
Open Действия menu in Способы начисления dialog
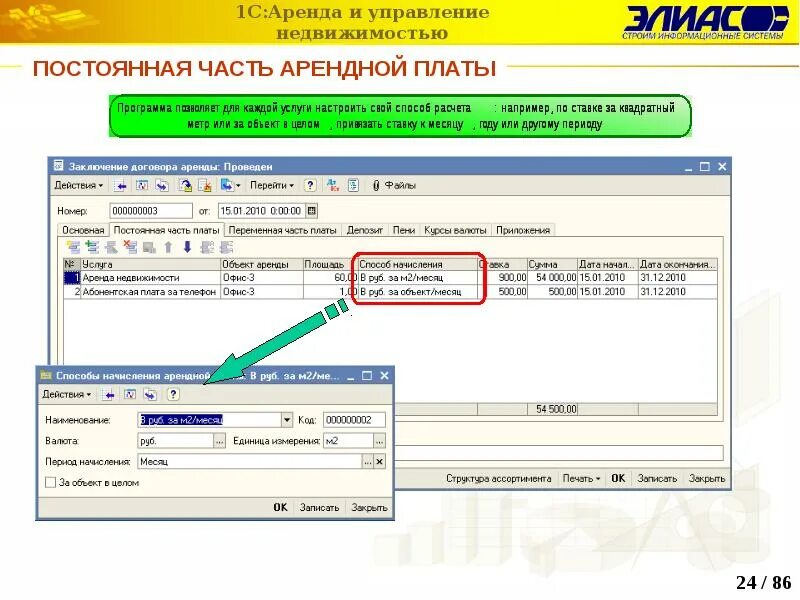(x=66, y=394)
